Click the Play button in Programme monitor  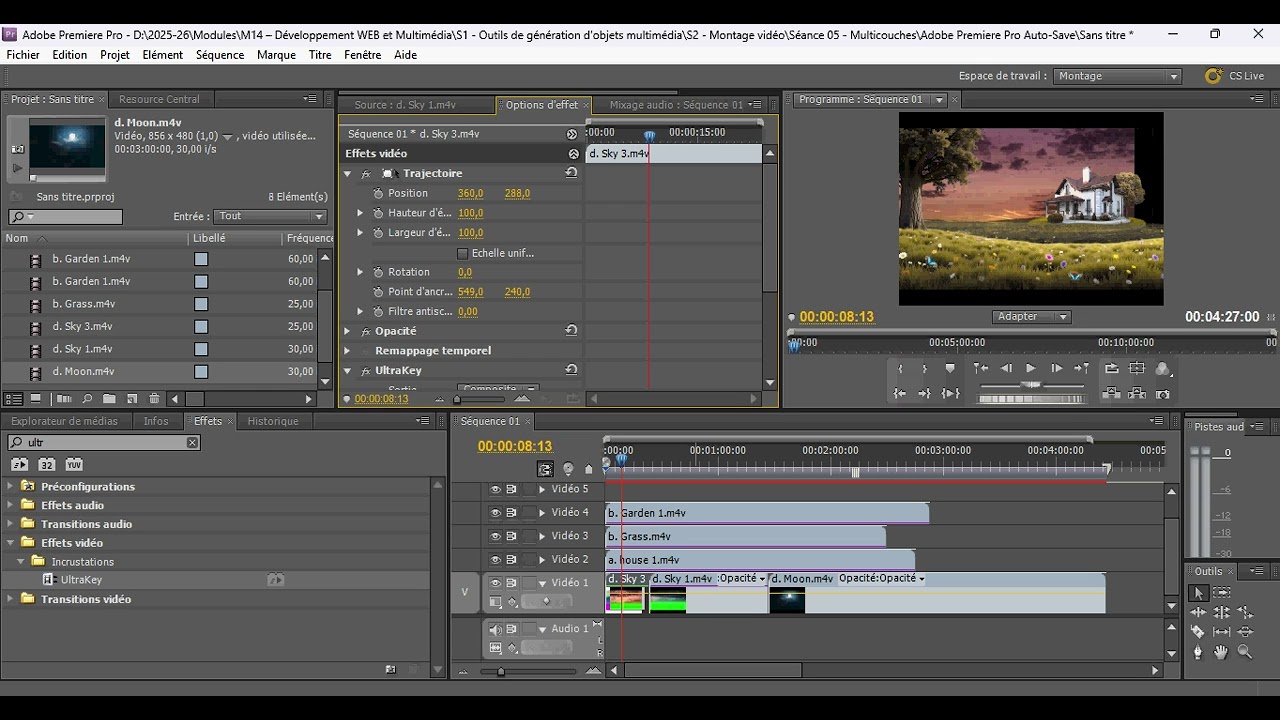click(1031, 369)
